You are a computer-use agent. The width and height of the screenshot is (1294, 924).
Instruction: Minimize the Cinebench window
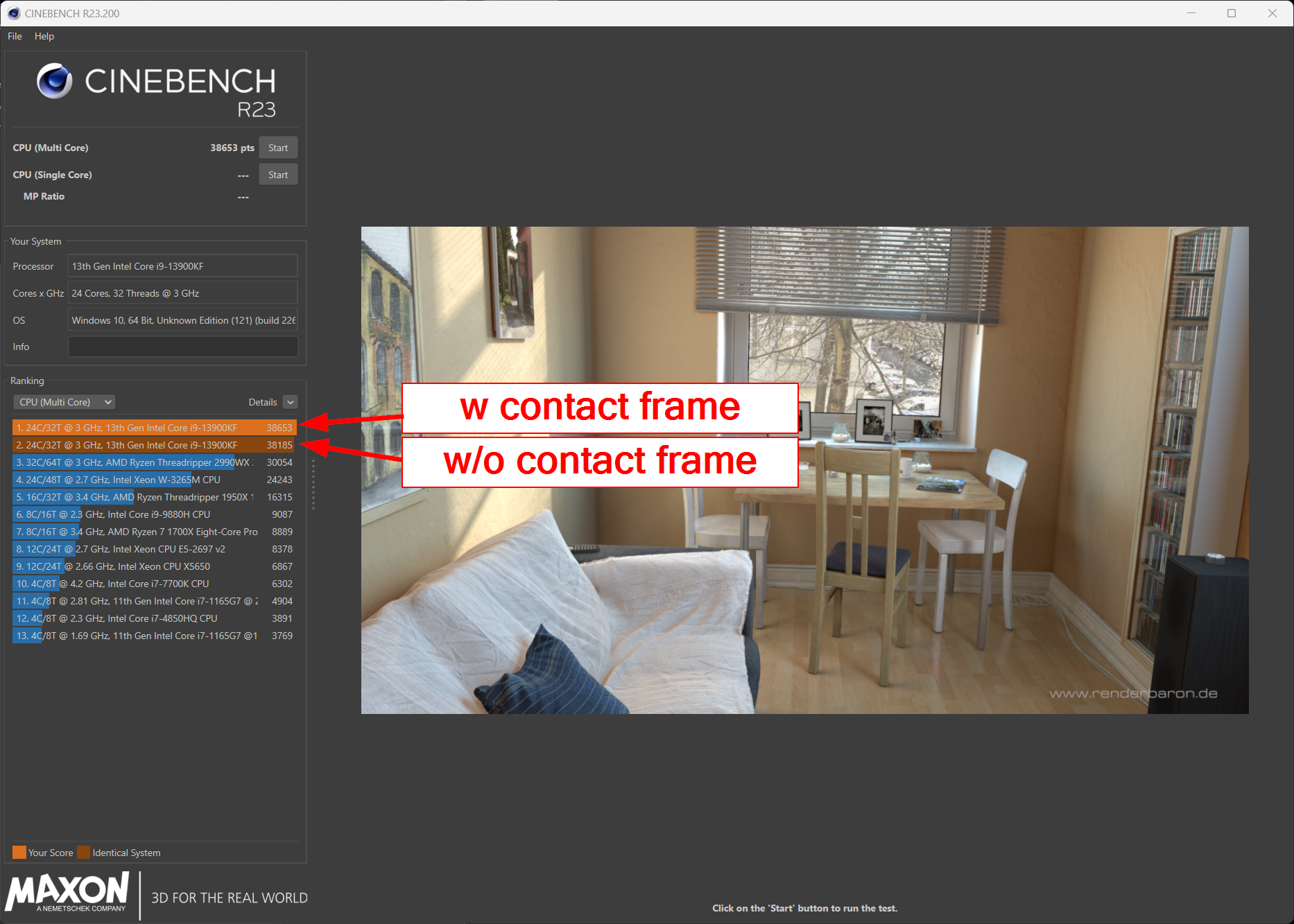pos(1191,13)
